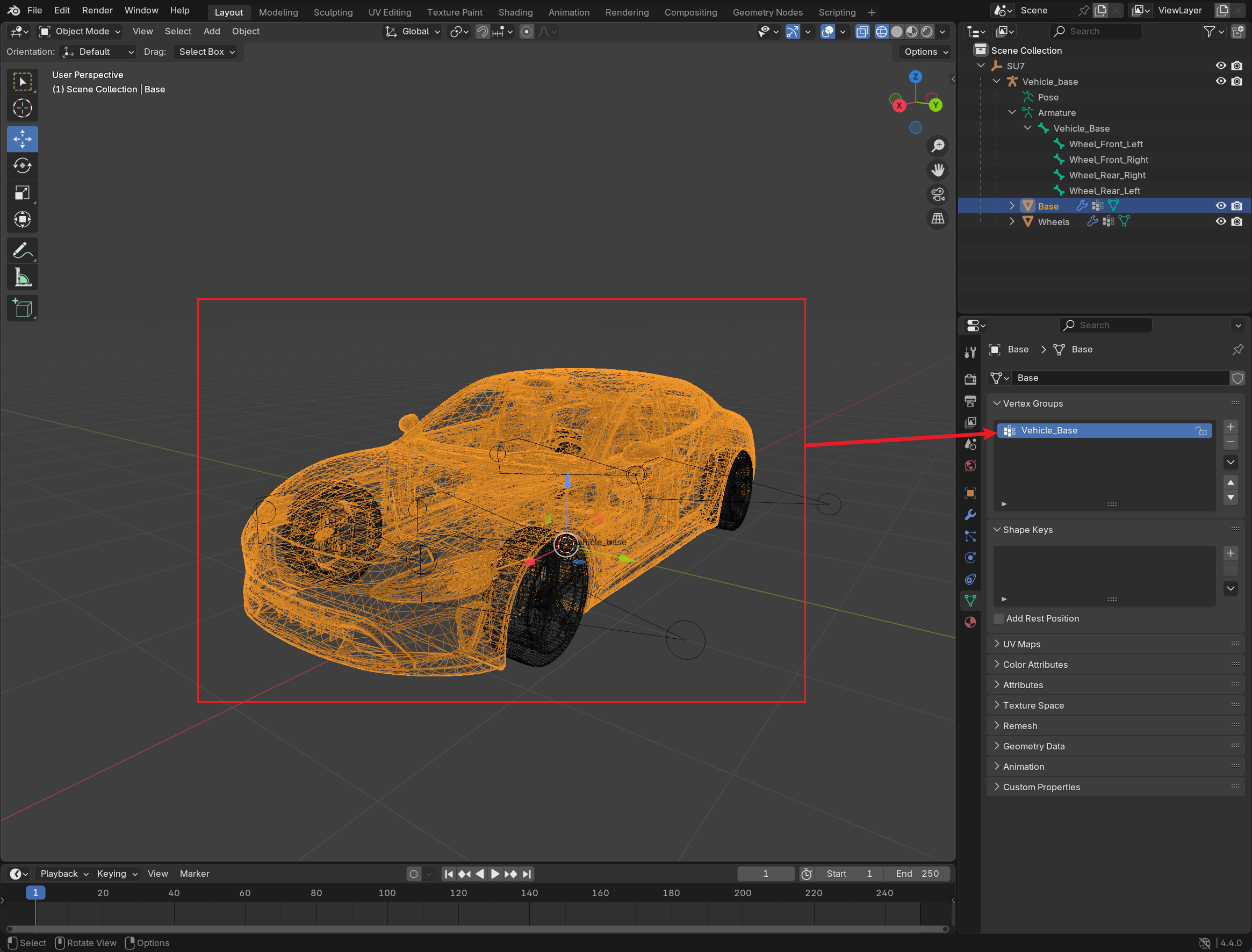This screenshot has width=1252, height=952.
Task: Disable rendering for Vehicle_base armature
Action: coord(1237,82)
